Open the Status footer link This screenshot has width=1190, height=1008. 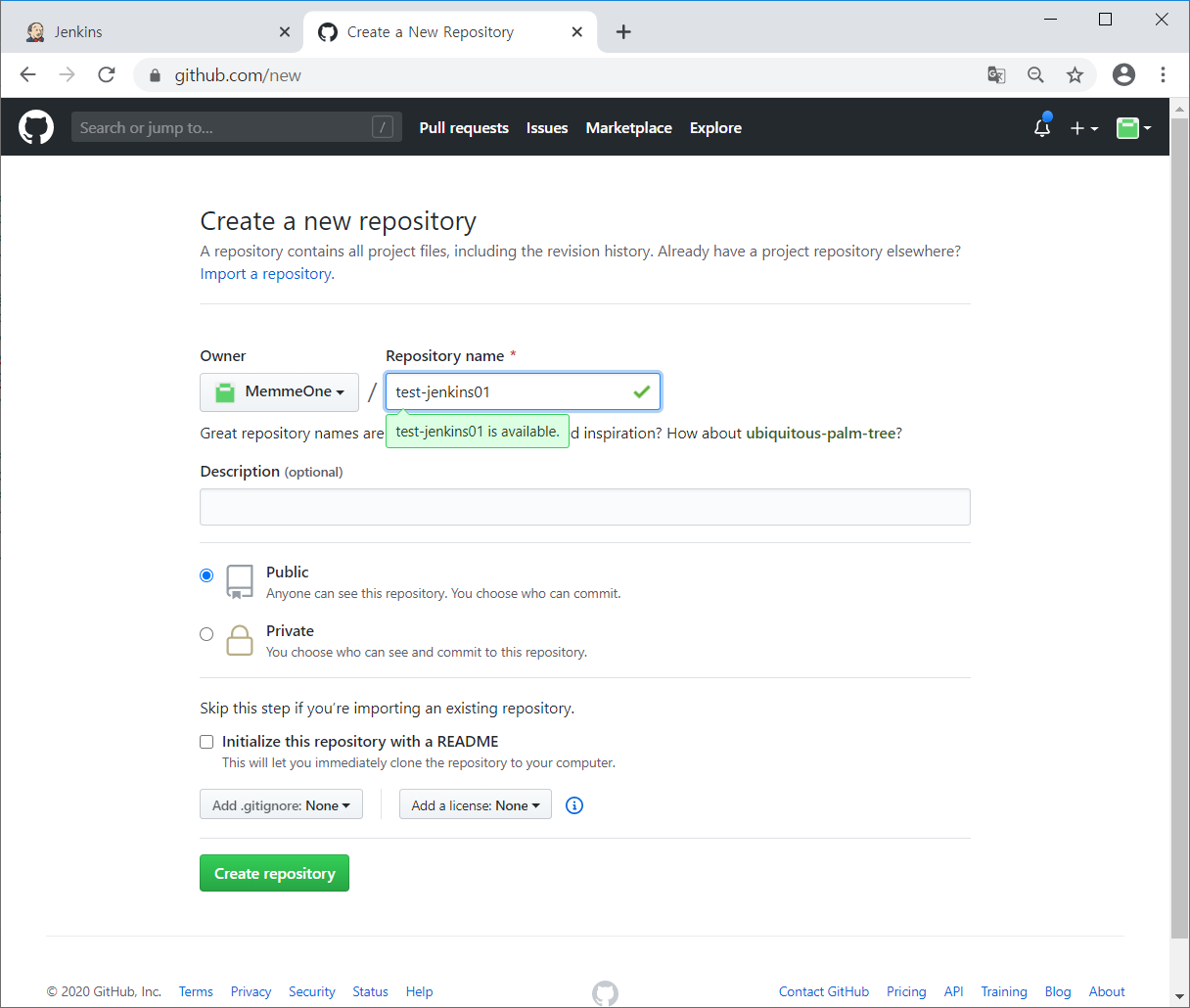(x=370, y=991)
